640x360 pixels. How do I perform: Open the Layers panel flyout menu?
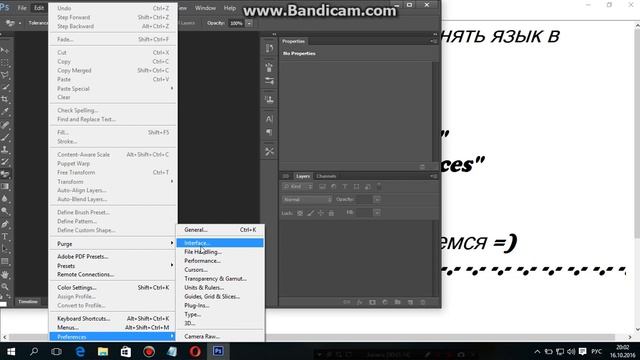click(x=433, y=176)
